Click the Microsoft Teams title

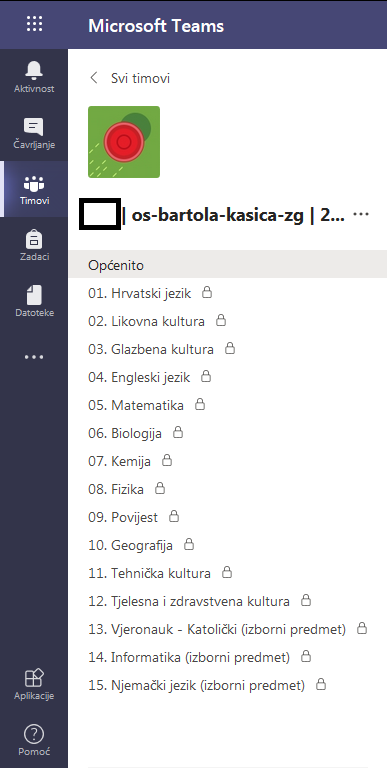[x=156, y=25]
